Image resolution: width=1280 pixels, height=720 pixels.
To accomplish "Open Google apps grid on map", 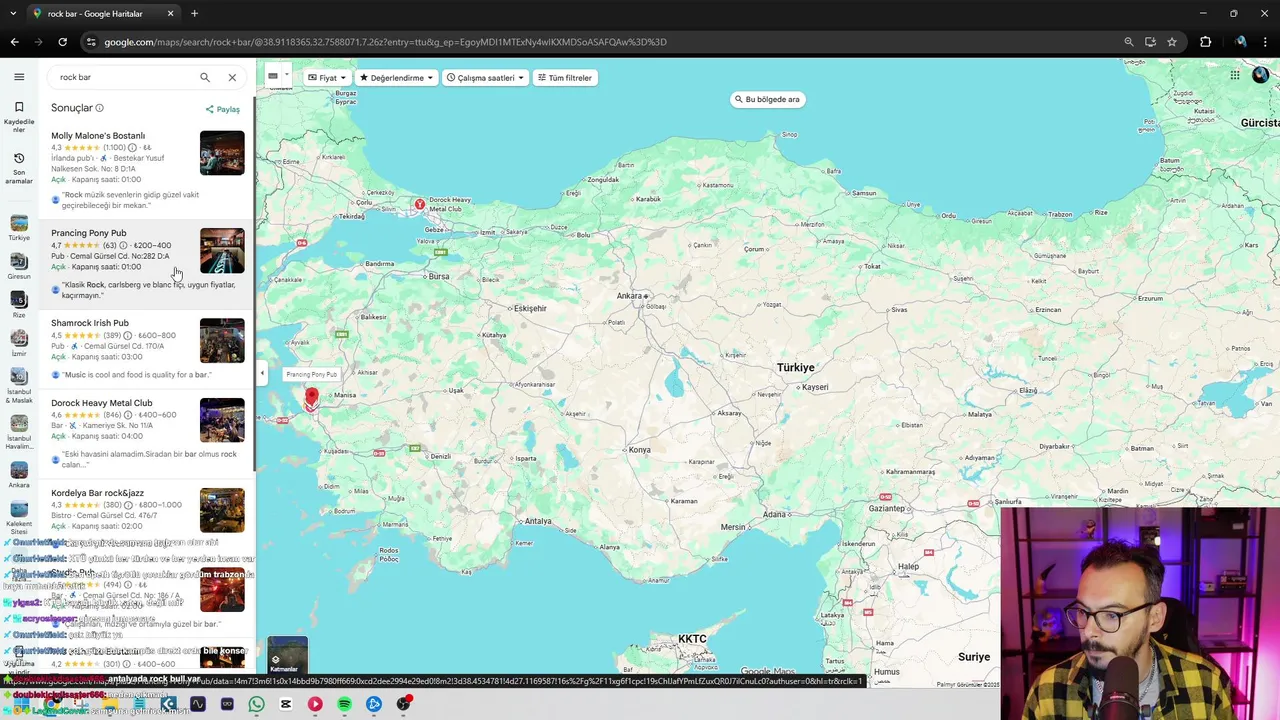I will point(1235,75).
